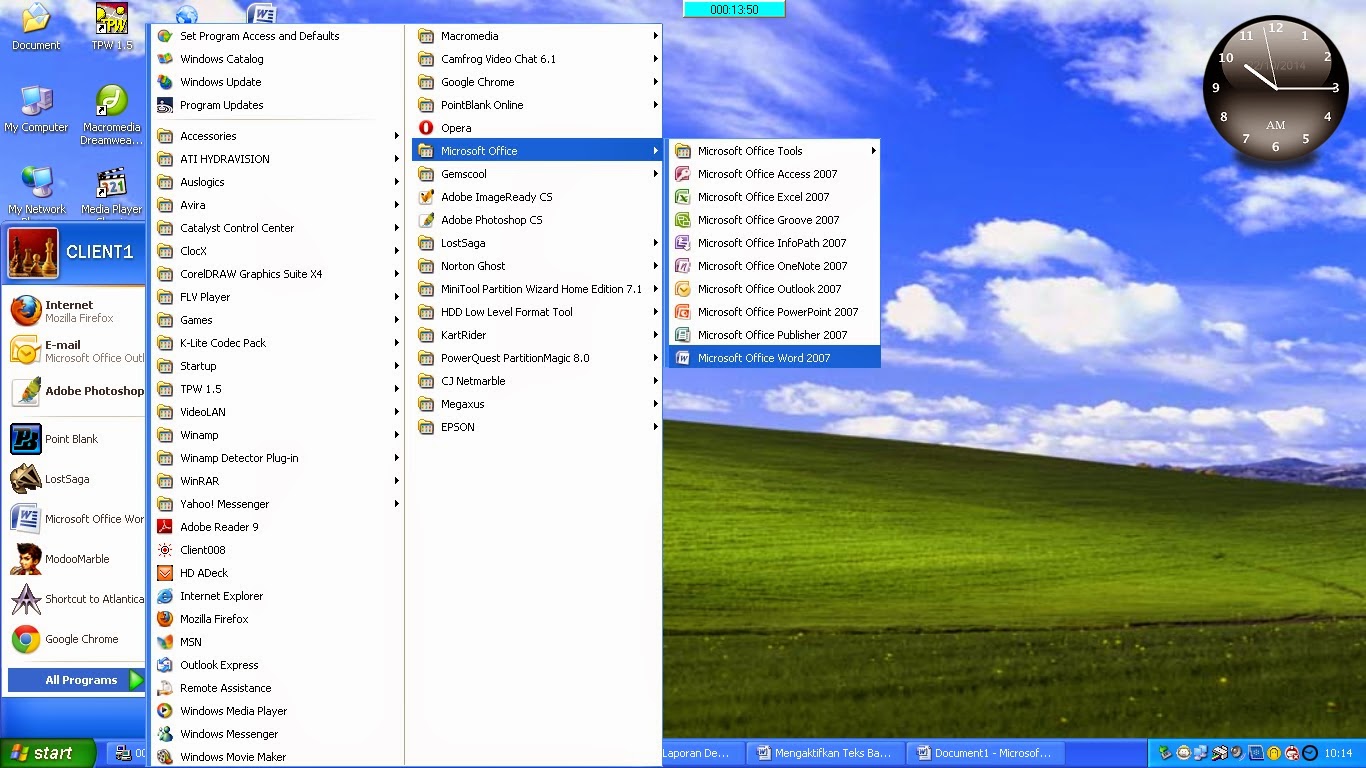Launch Client008 program
The image size is (1366, 768).
(x=277, y=550)
